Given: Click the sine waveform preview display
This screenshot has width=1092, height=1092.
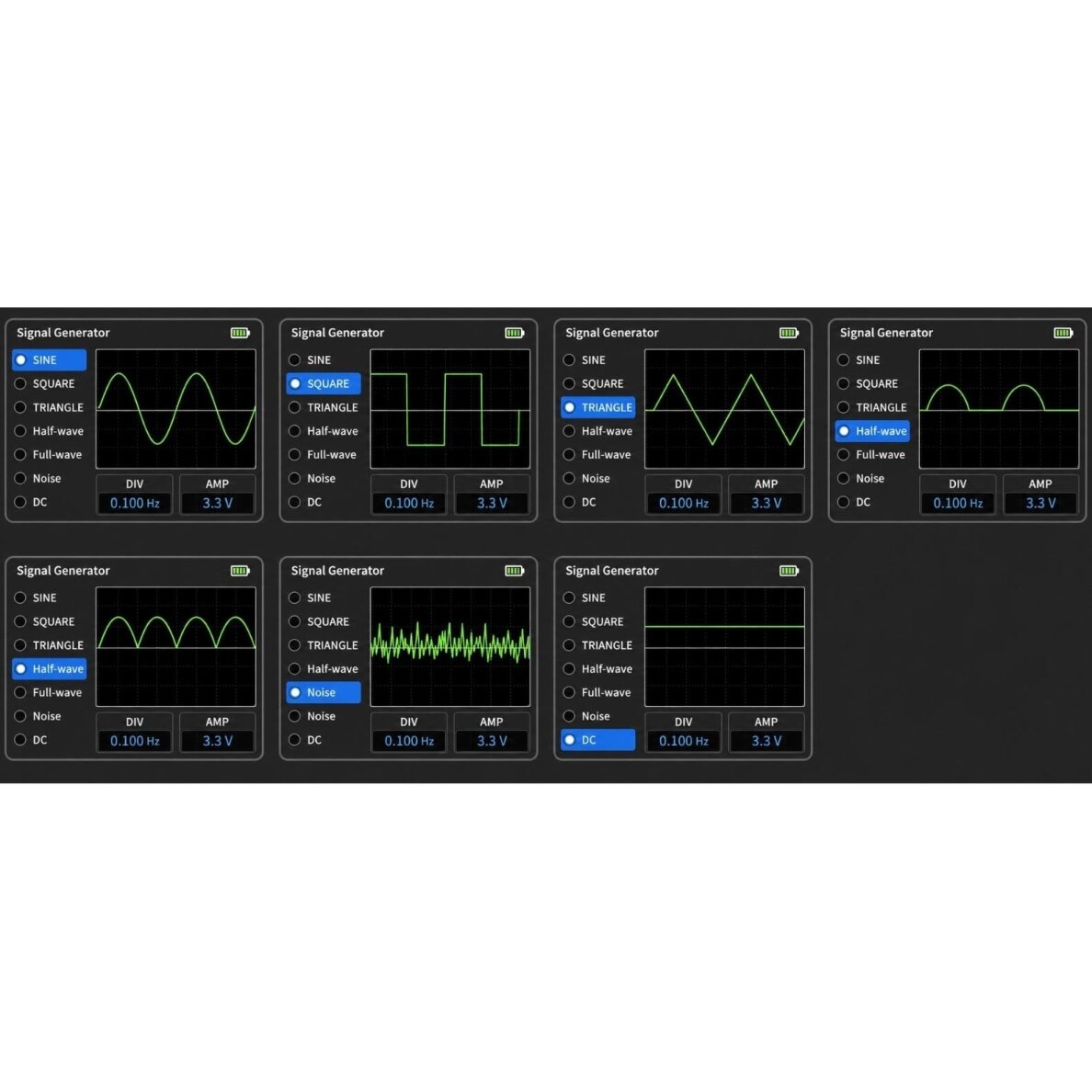Looking at the screenshot, I should [176, 410].
